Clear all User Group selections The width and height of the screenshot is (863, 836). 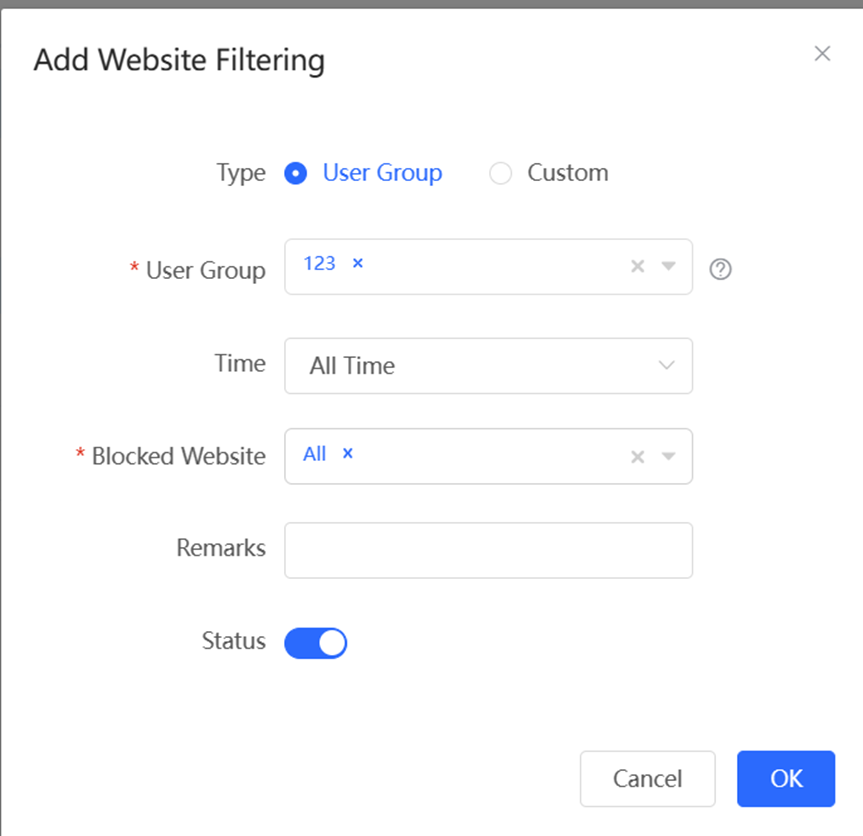[x=637, y=266]
